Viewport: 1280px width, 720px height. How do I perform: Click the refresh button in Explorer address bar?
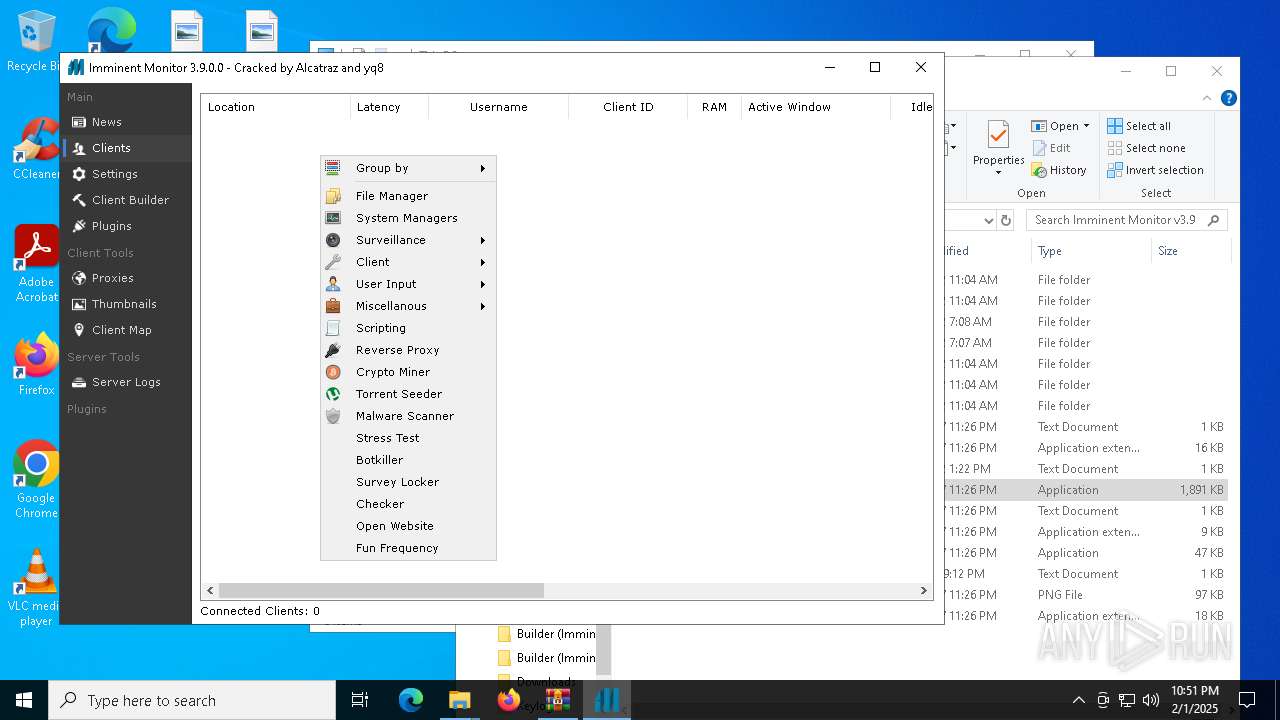[1006, 220]
